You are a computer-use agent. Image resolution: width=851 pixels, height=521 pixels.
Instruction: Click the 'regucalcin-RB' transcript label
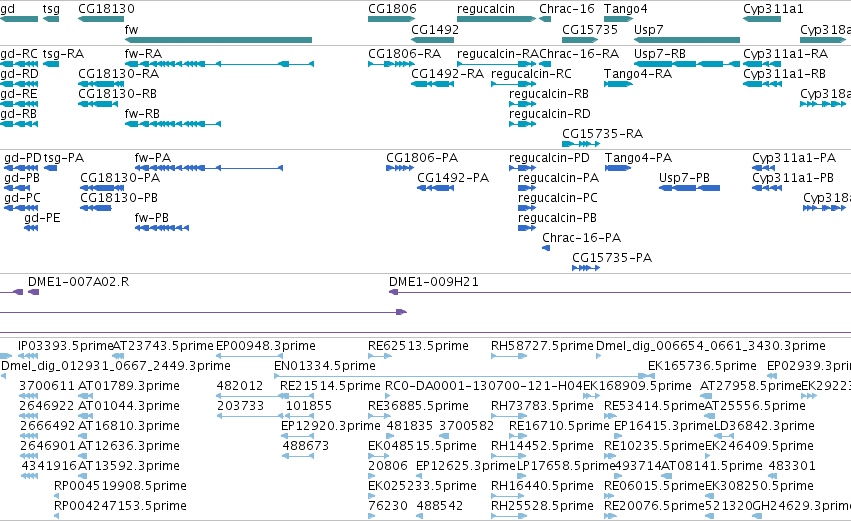point(549,94)
